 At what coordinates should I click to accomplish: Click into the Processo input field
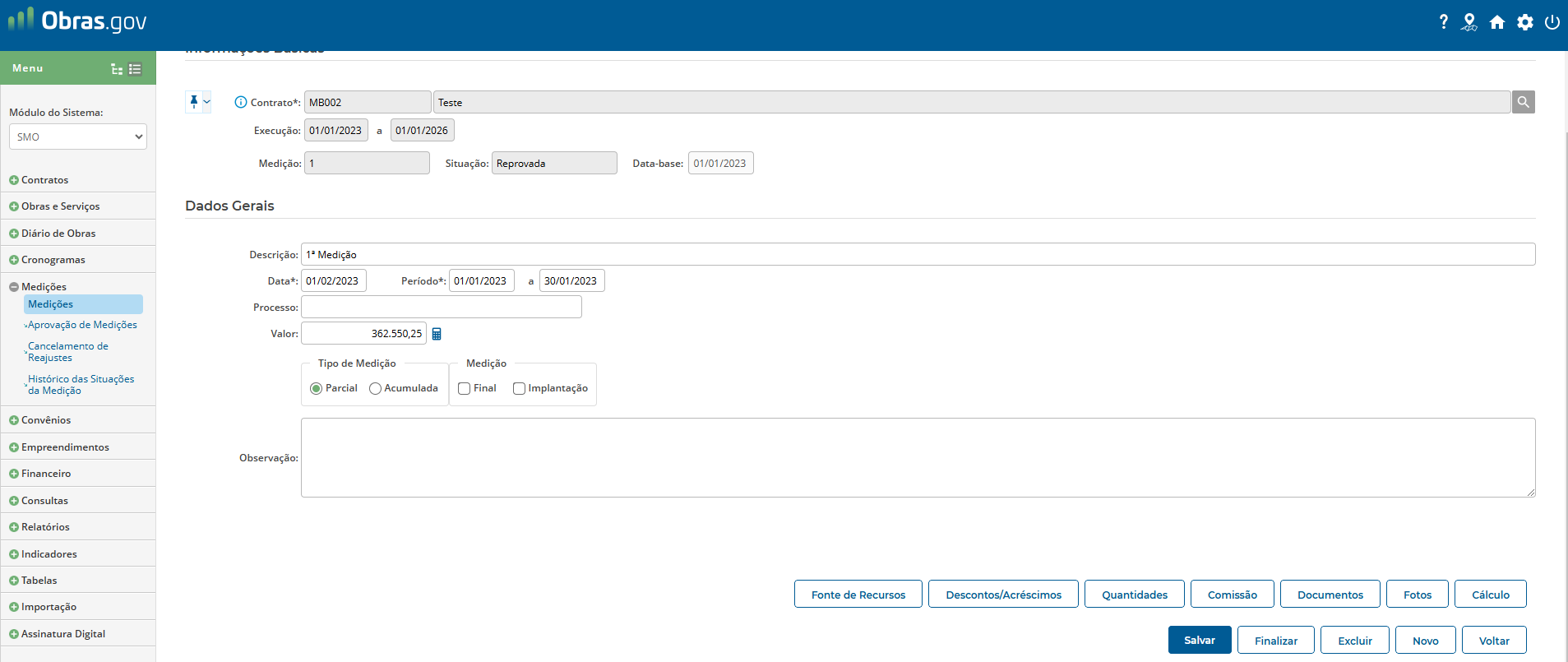pyautogui.click(x=442, y=308)
